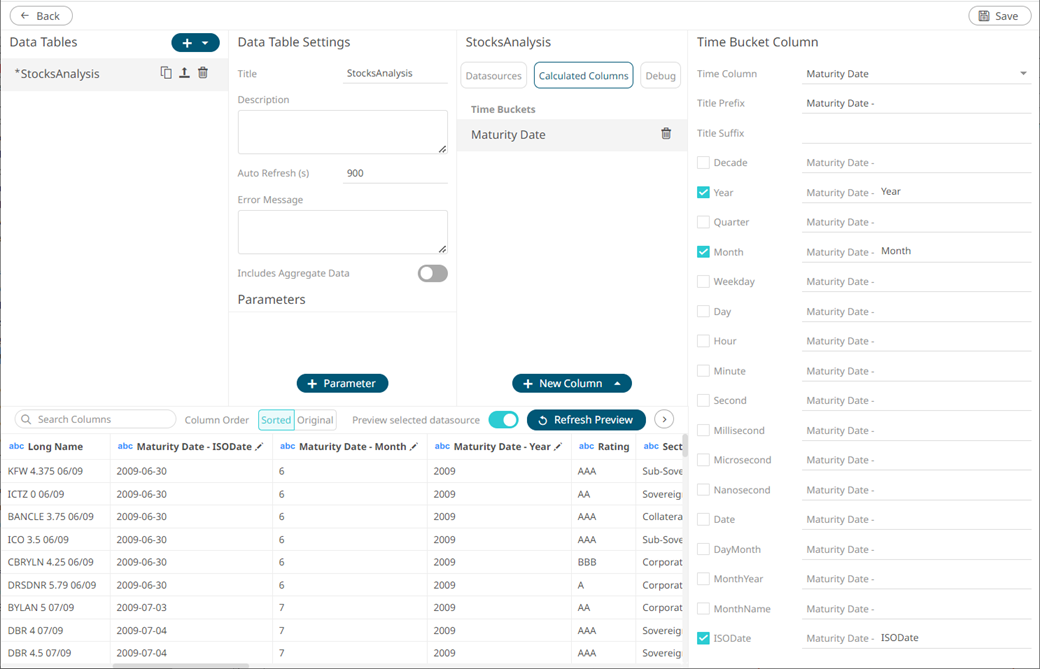This screenshot has height=669, width=1040.
Task: Edit the Maturity Date - Month column title
Action: (414, 447)
